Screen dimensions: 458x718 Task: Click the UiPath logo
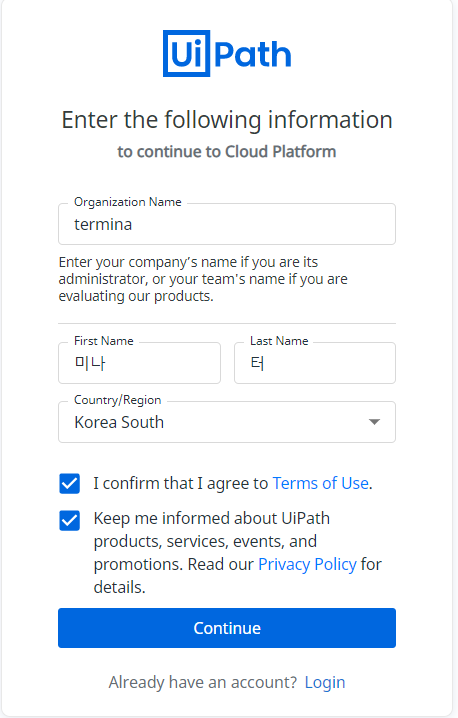click(x=227, y=54)
